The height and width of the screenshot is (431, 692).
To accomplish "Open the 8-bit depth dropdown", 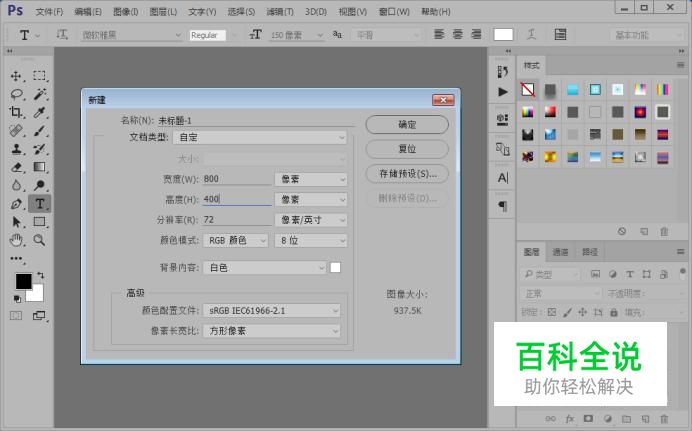I will click(x=311, y=240).
